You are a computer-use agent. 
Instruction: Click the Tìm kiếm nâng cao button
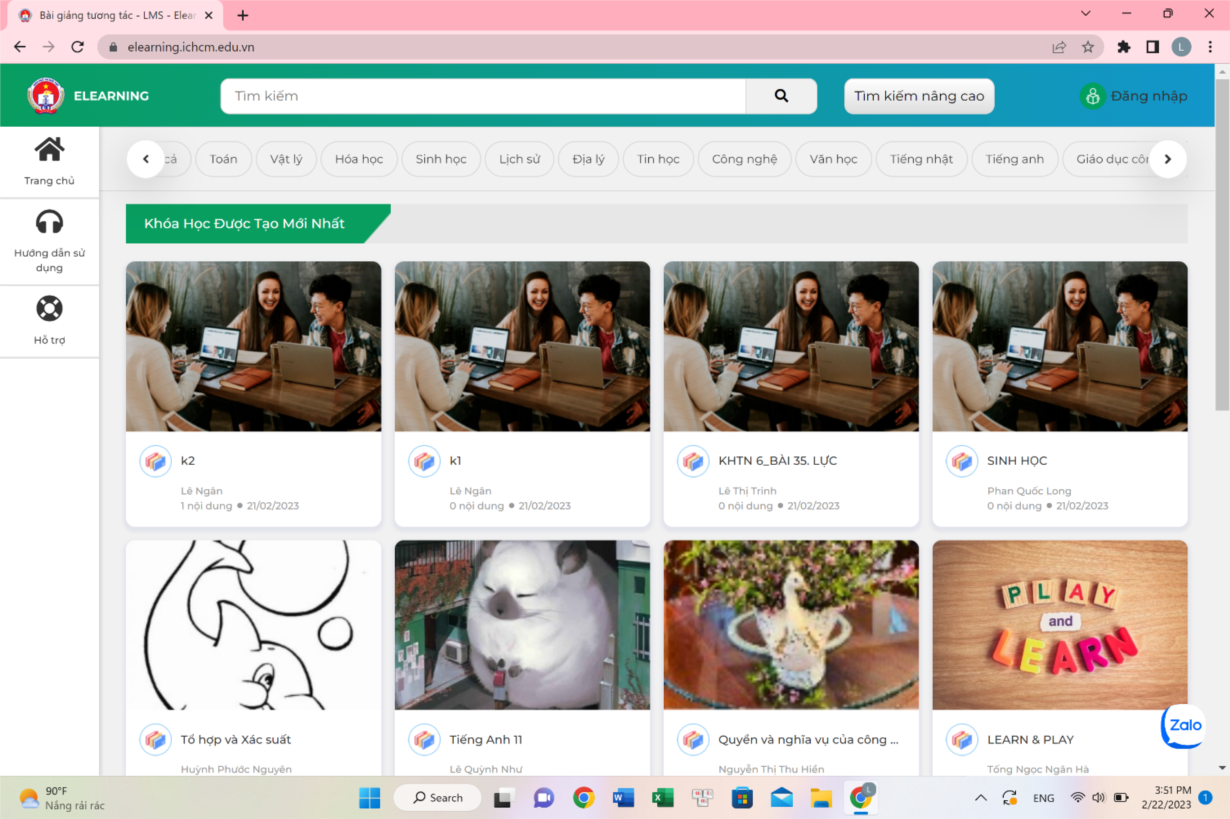(x=919, y=96)
